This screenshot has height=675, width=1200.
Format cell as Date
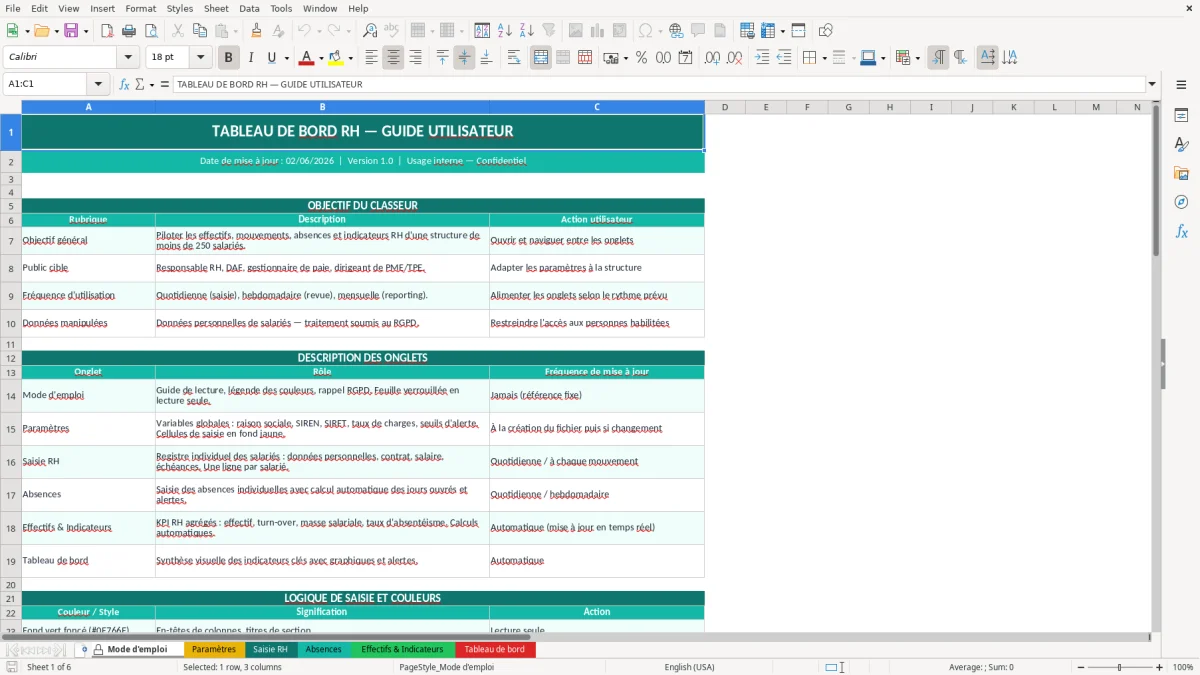click(685, 58)
